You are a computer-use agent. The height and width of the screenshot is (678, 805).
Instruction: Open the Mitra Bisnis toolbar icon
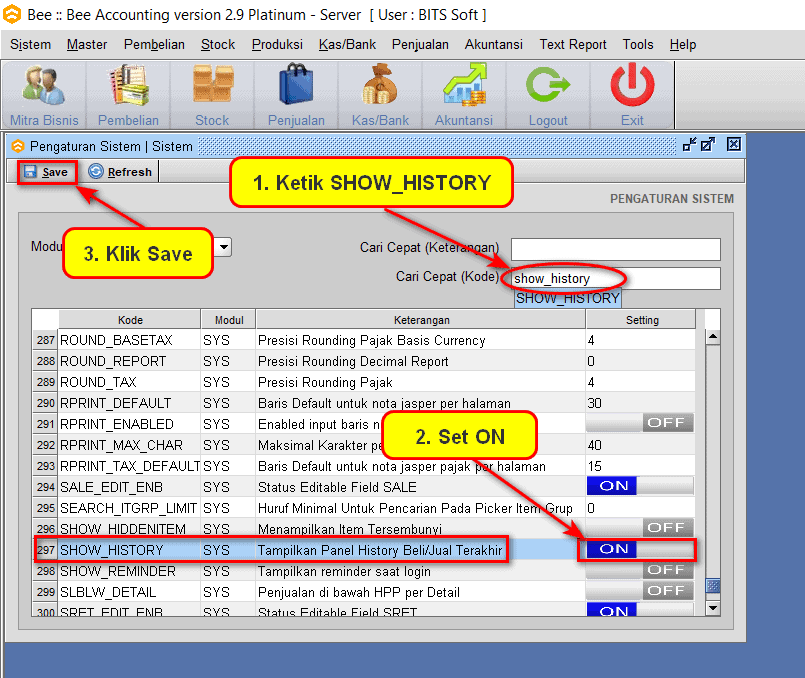click(44, 95)
